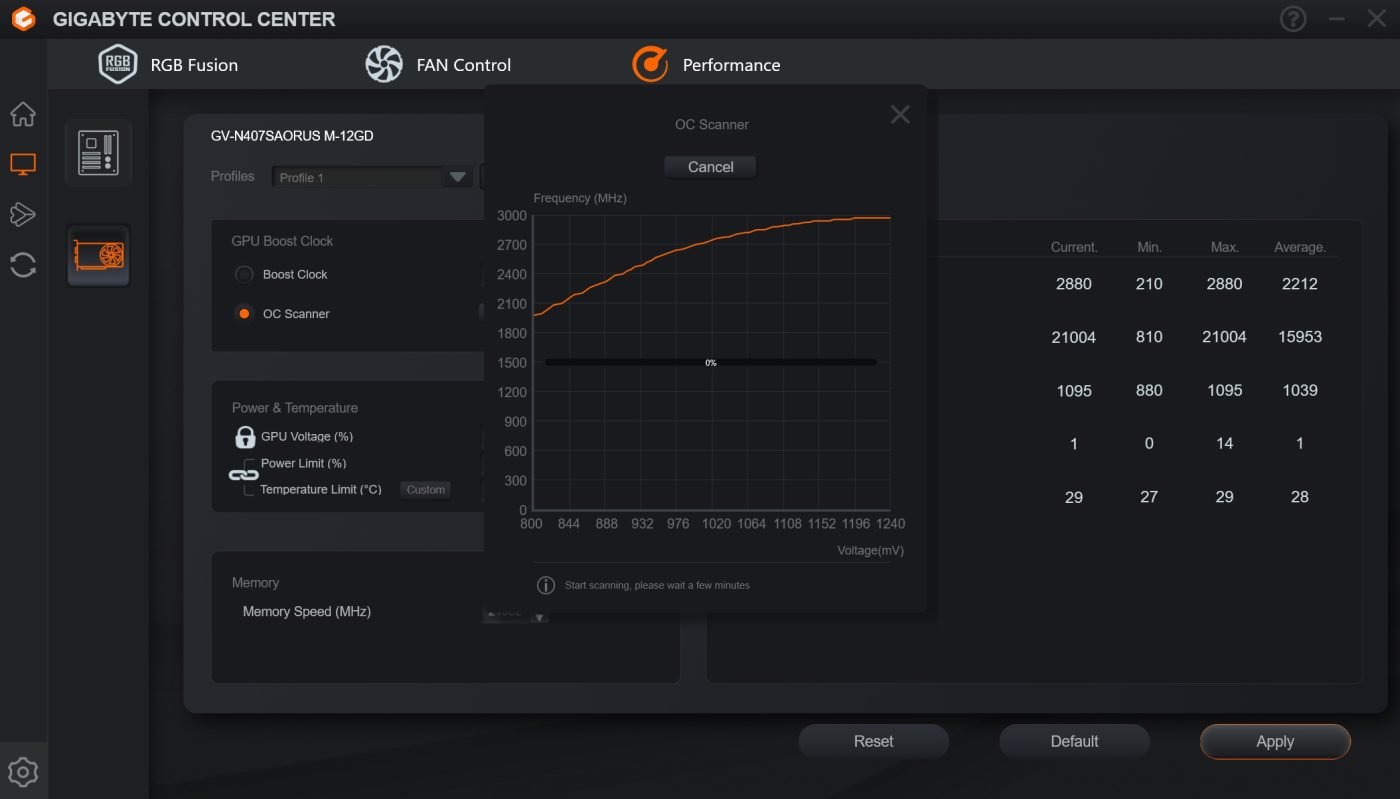The height and width of the screenshot is (799, 1400).
Task: Click the RGB Fusion icon
Action: [118, 64]
